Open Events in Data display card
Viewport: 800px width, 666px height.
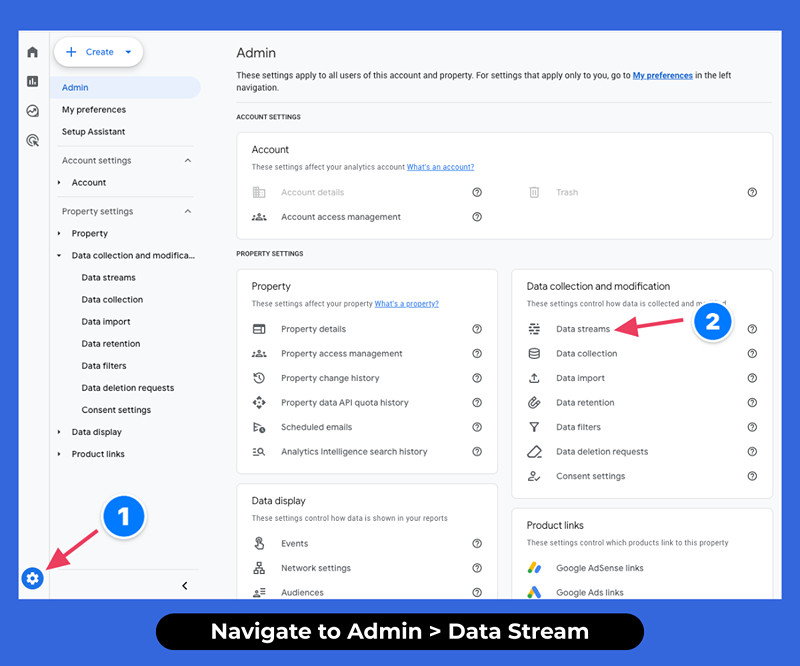pyautogui.click(x=294, y=544)
